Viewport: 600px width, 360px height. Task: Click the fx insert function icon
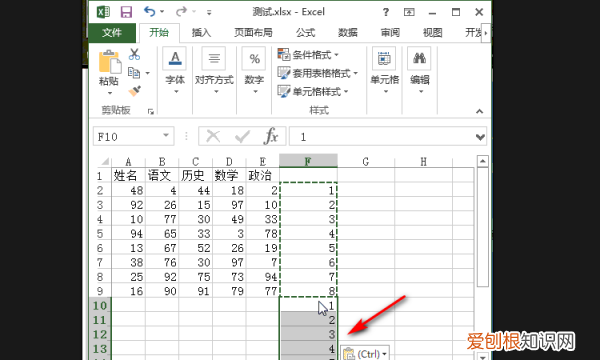point(271,136)
